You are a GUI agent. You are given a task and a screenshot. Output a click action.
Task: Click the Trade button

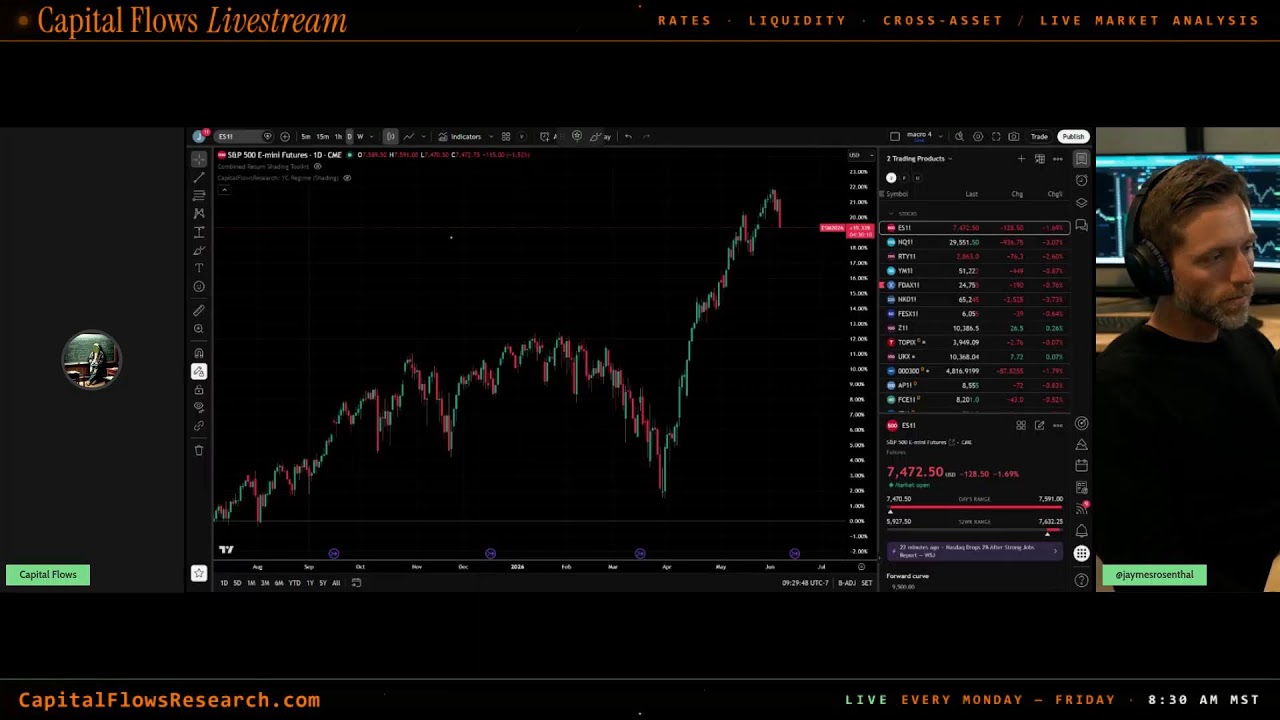point(1040,136)
